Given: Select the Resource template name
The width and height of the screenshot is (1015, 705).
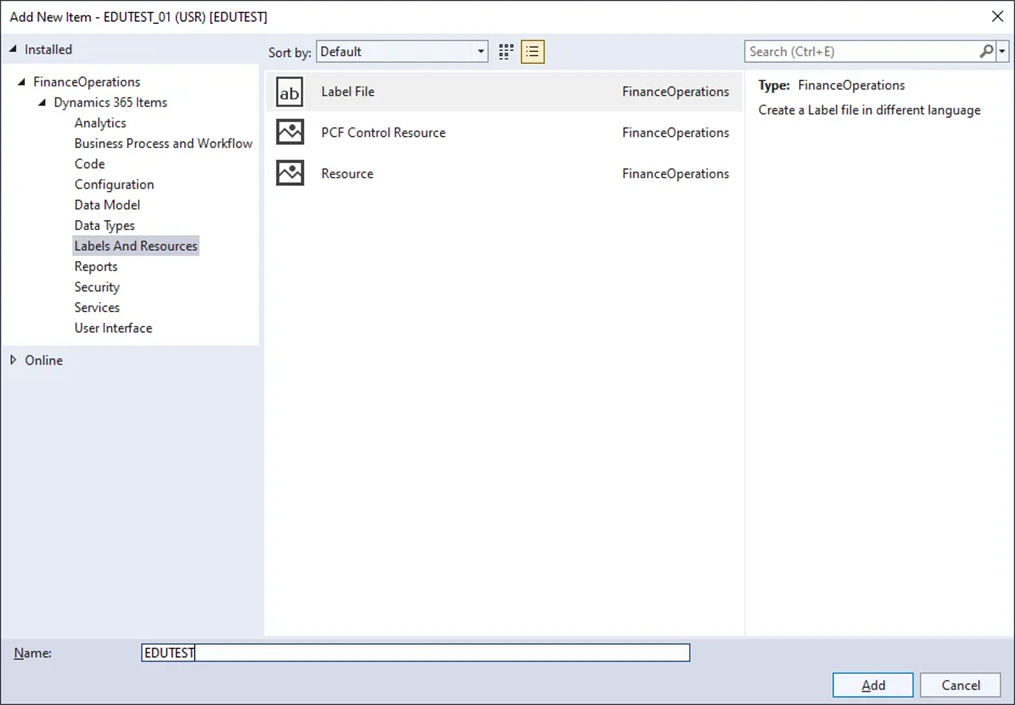Looking at the screenshot, I should (347, 173).
